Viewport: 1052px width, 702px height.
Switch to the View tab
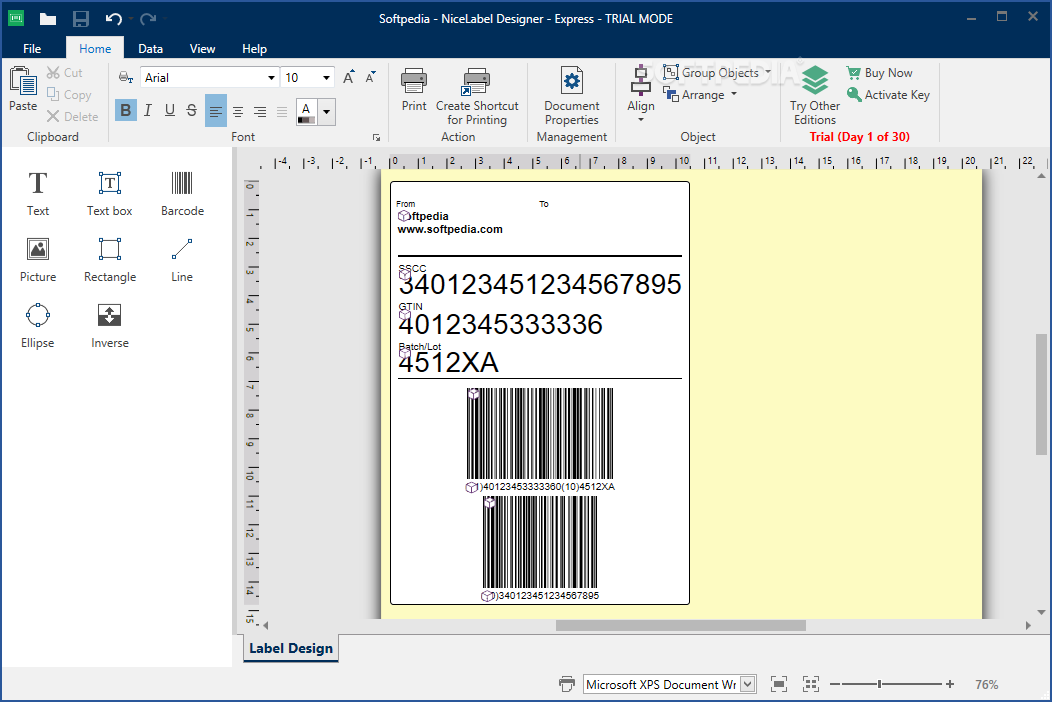coord(202,48)
